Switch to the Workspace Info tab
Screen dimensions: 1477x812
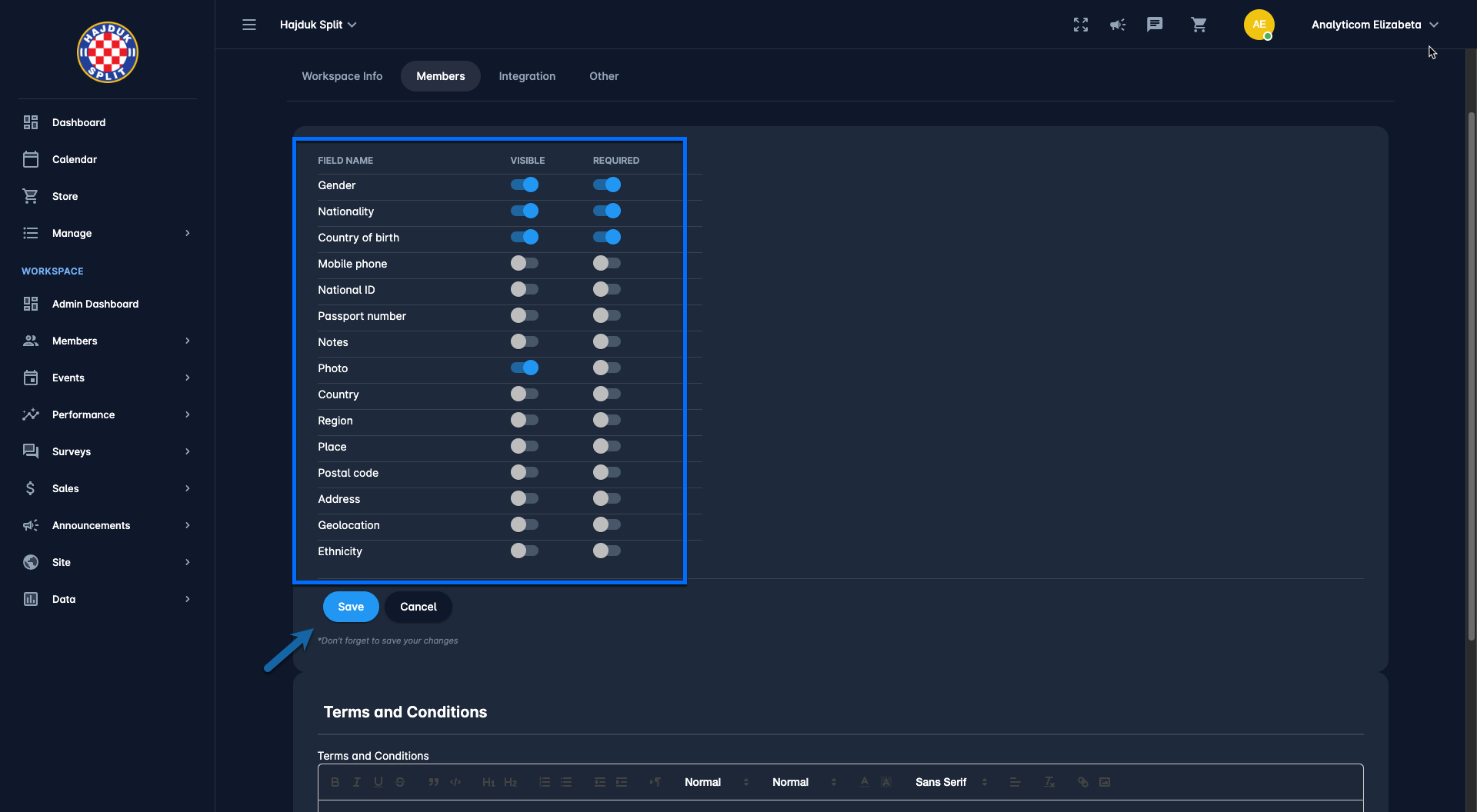point(342,76)
